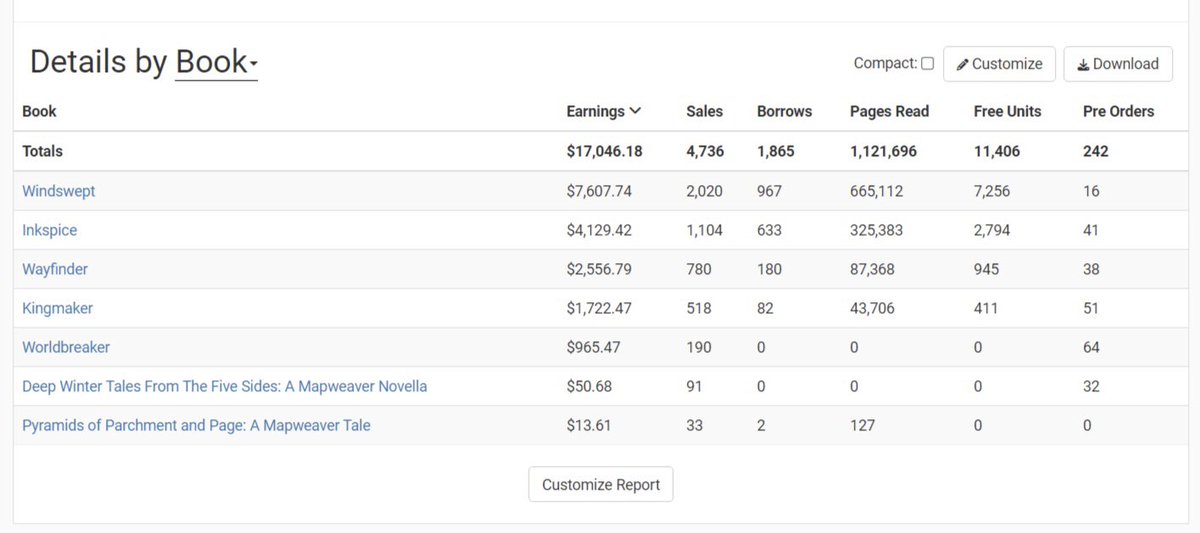This screenshot has height=533, width=1200.
Task: Sort by the Free Units column header
Action: click(x=1007, y=111)
